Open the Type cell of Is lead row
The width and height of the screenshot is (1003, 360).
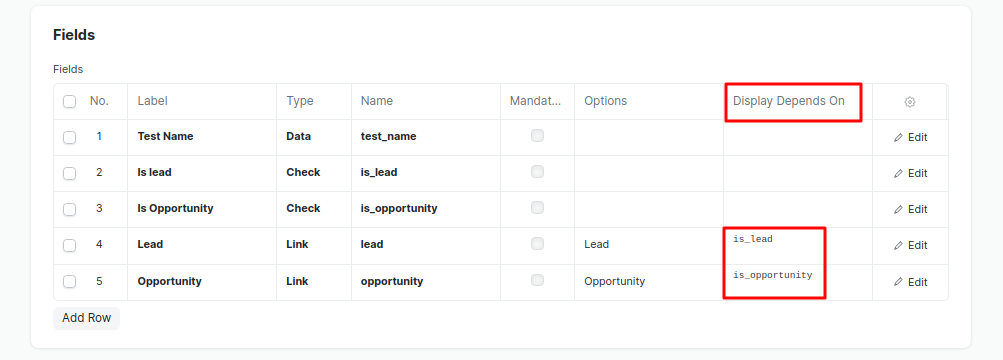pos(313,173)
